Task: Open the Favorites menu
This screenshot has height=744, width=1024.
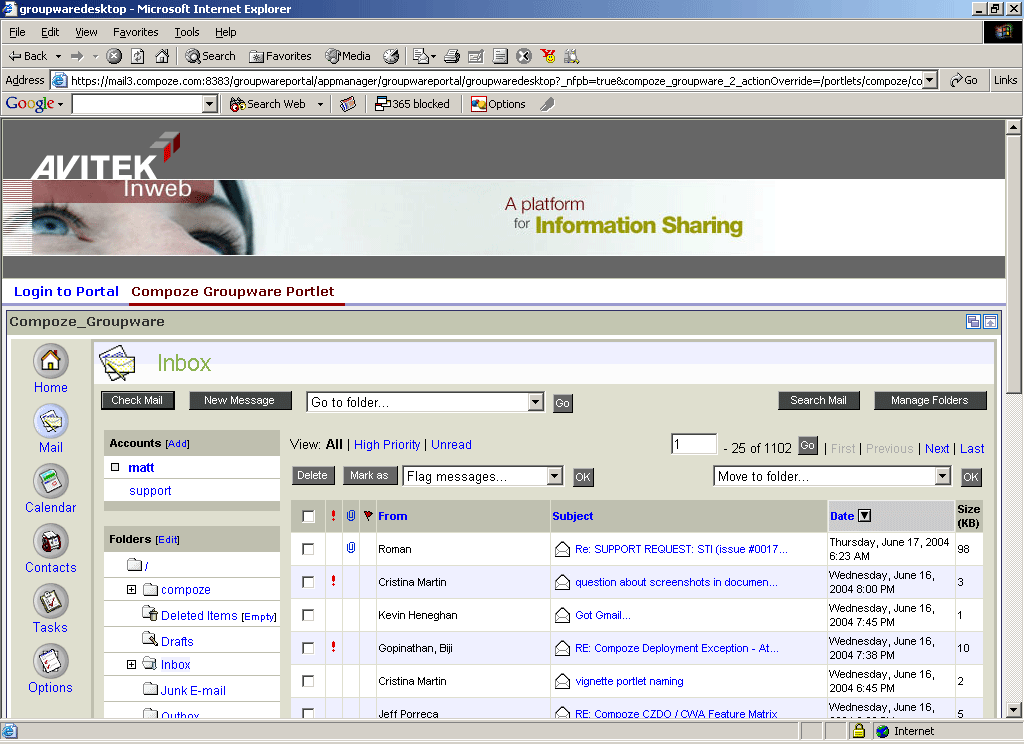Action: [x=135, y=32]
